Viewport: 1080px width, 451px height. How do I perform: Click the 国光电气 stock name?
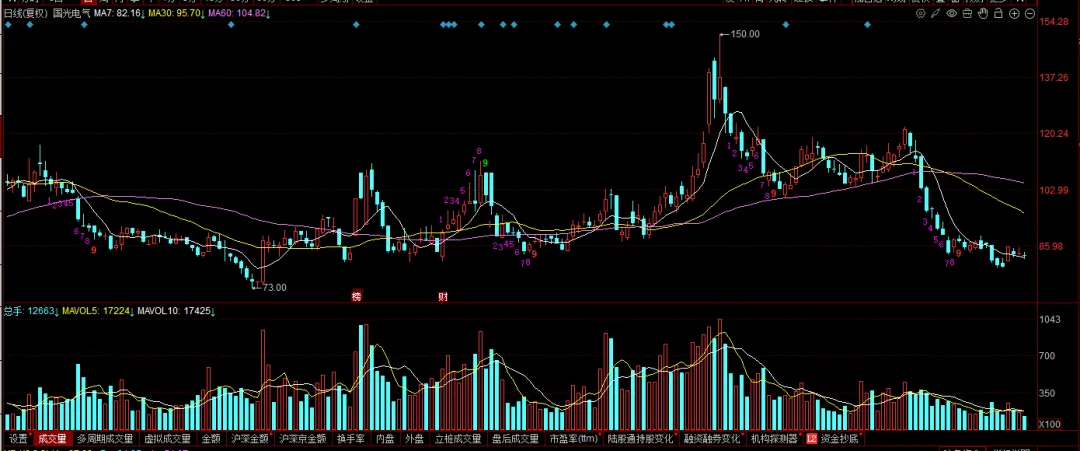click(x=72, y=13)
